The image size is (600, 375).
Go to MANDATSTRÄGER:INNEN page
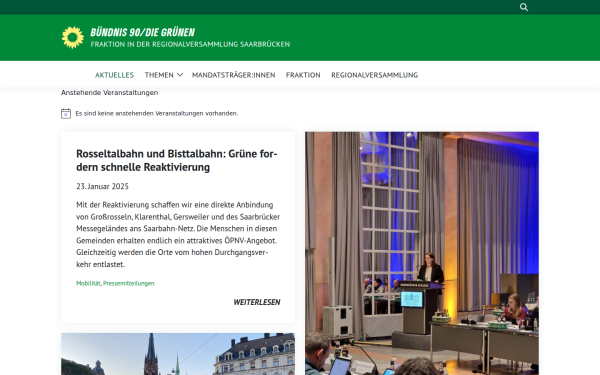[x=233, y=75]
